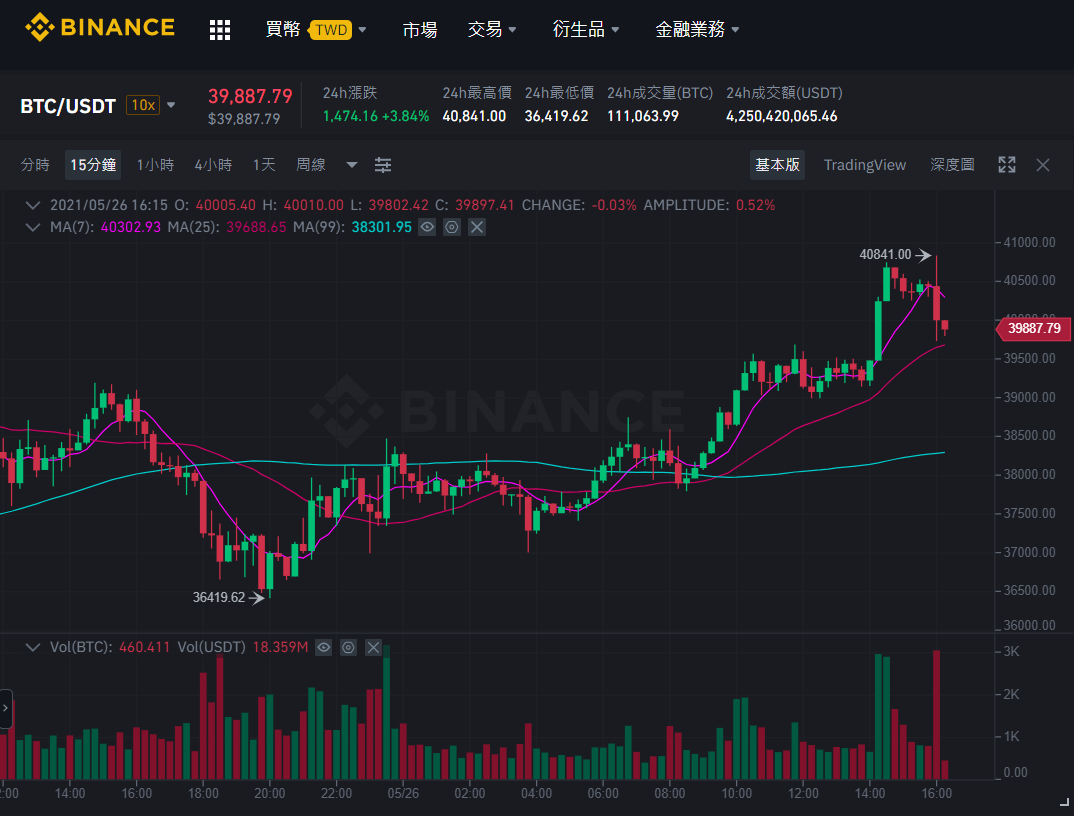
Task: Click the last price 39,887.79 header
Action: pyautogui.click(x=250, y=96)
